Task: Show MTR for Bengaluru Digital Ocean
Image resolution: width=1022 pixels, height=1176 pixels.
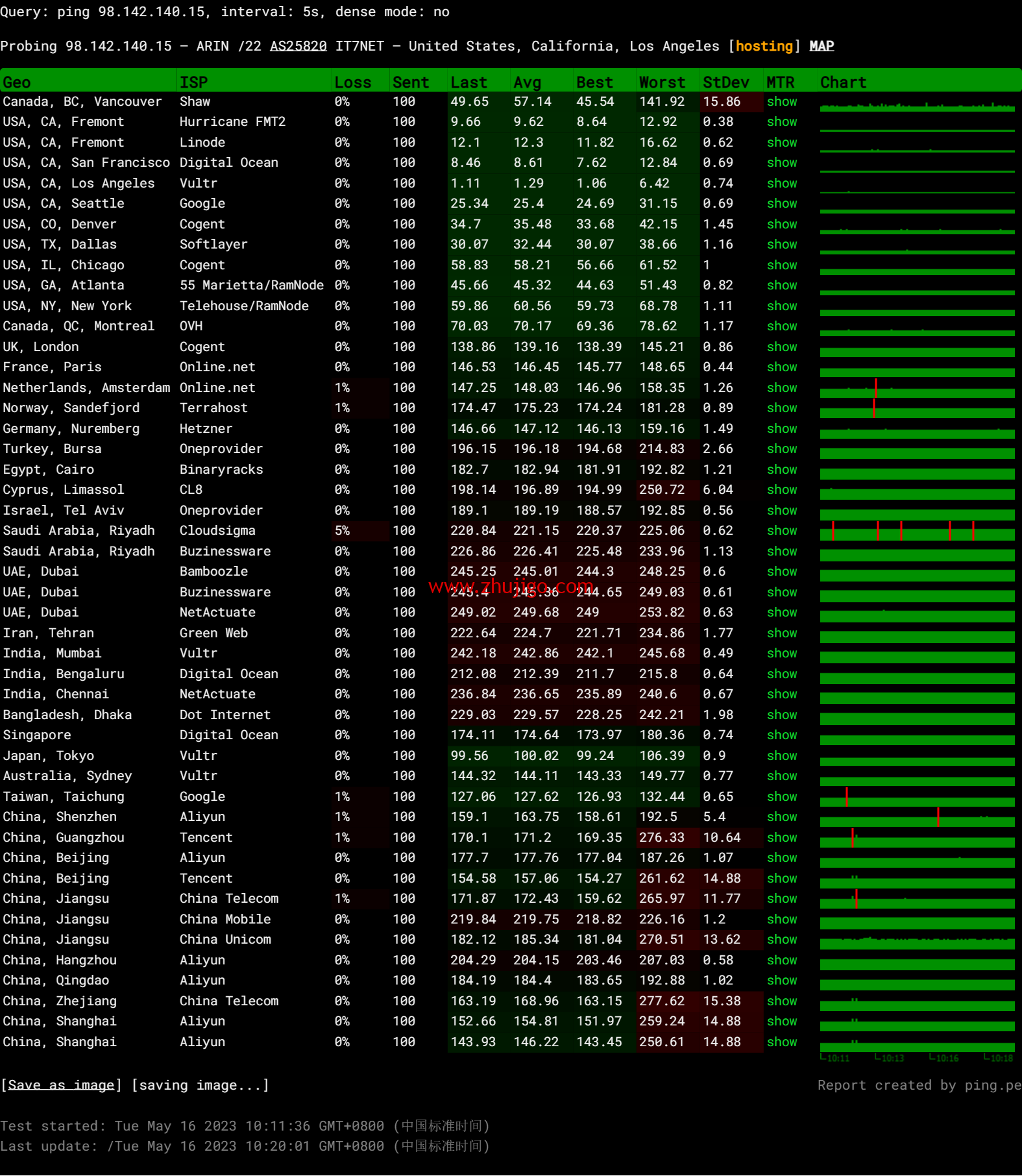Action: [x=782, y=674]
